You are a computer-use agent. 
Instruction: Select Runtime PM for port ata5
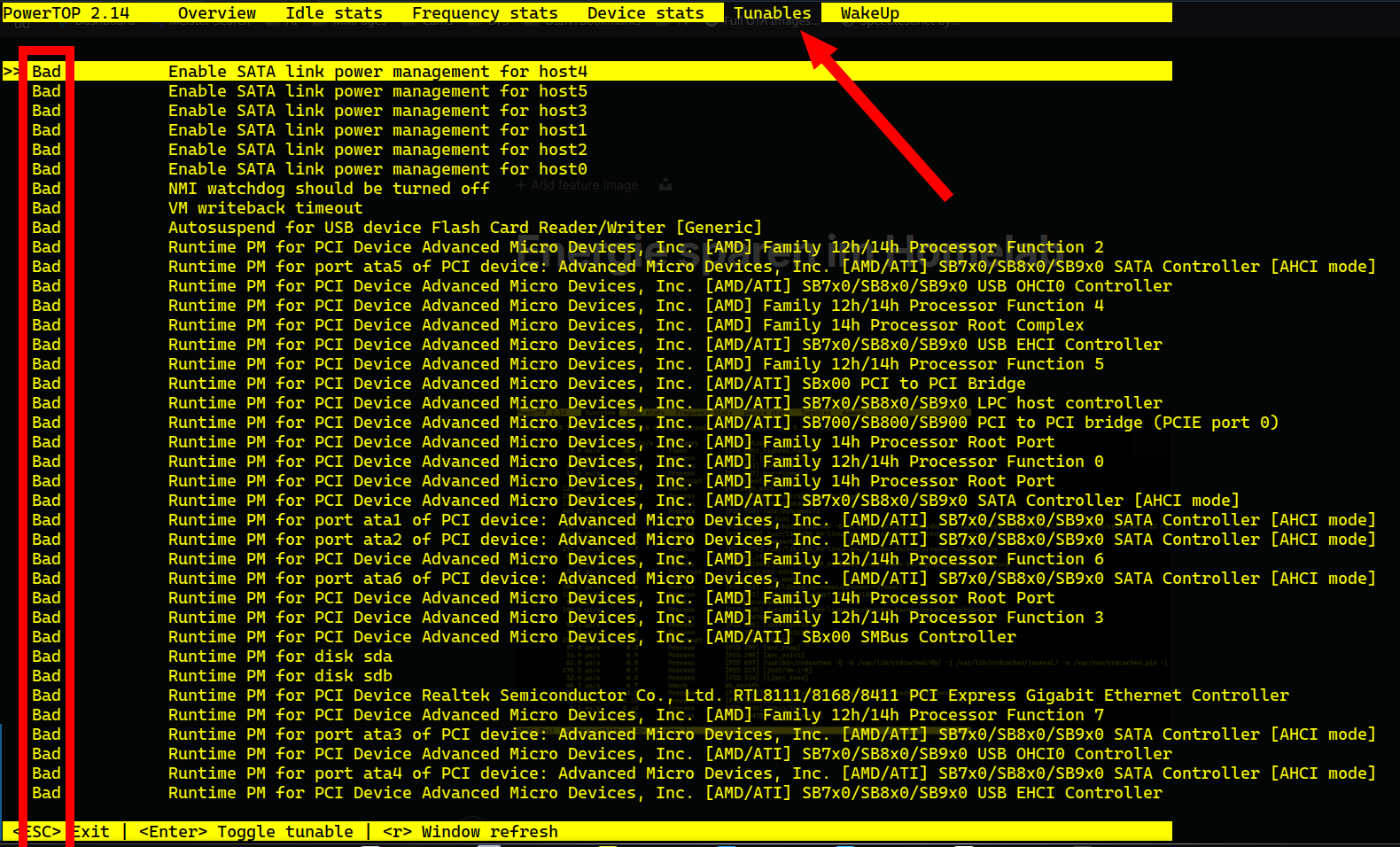772,267
